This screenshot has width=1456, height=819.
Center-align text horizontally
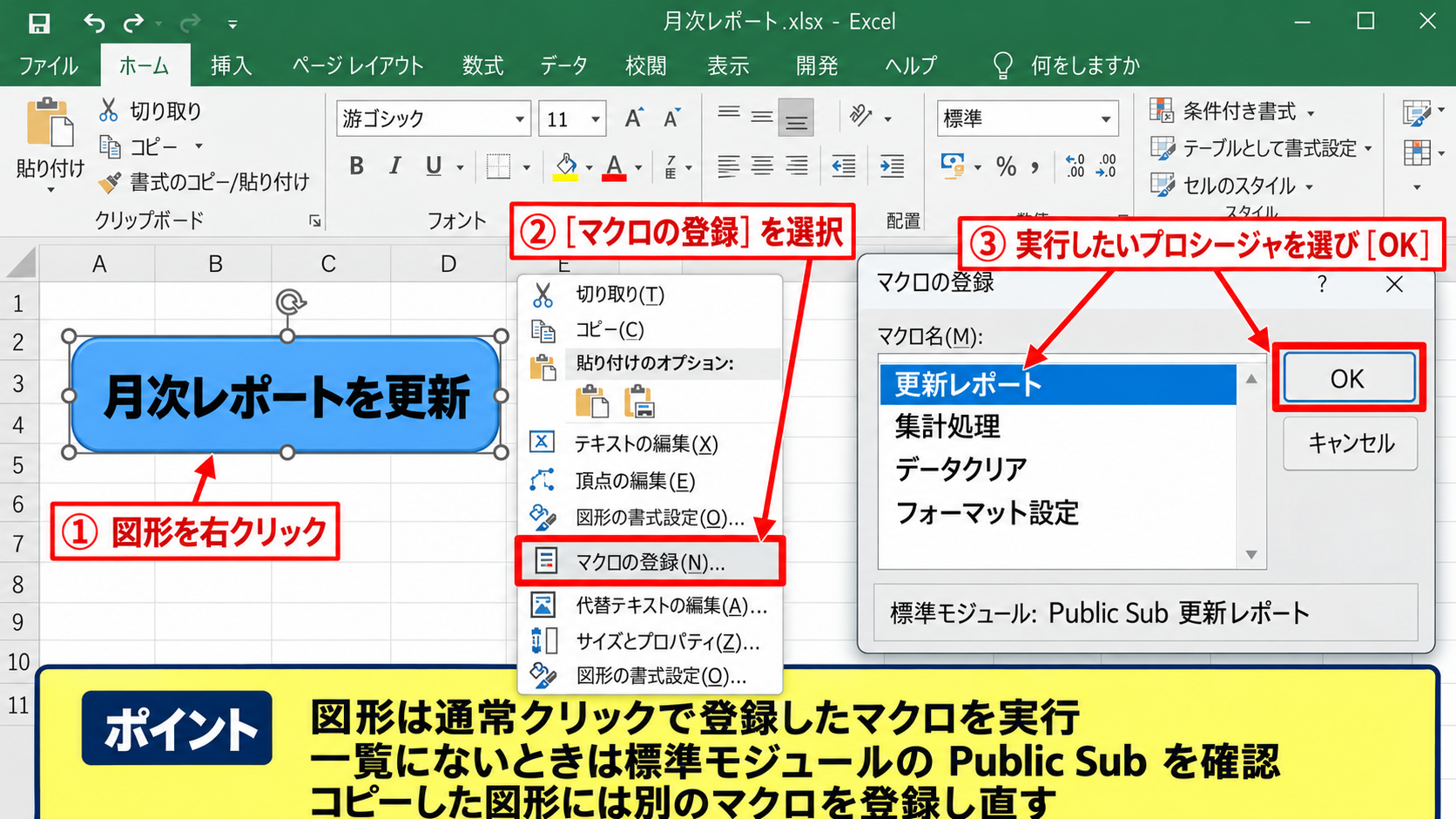tap(762, 166)
